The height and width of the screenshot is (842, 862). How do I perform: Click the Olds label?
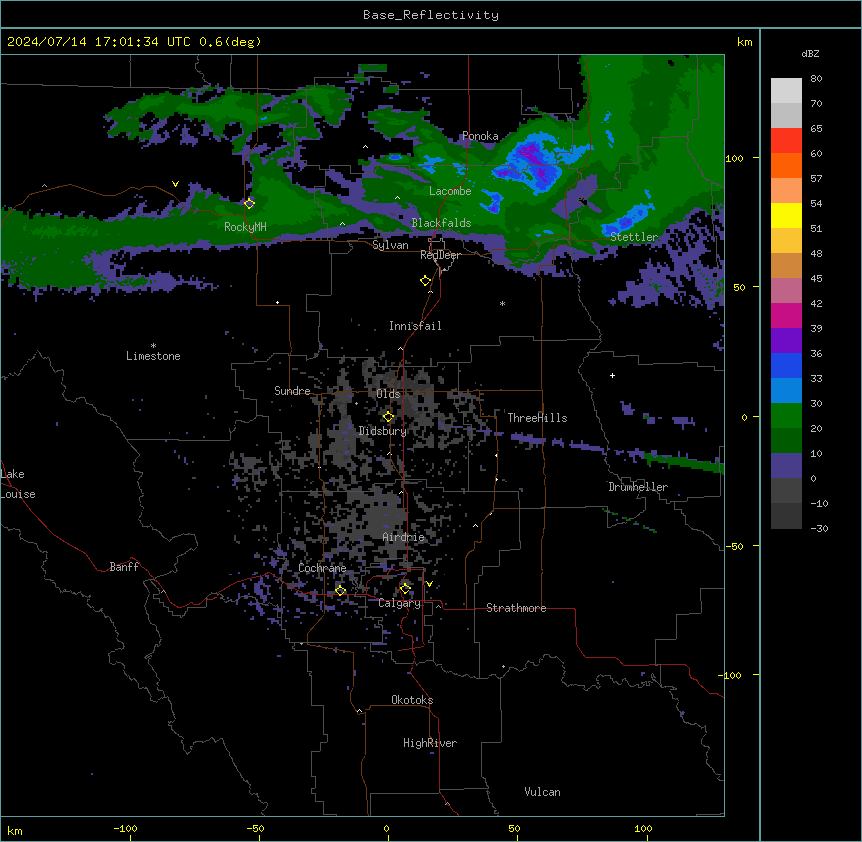(x=388, y=394)
